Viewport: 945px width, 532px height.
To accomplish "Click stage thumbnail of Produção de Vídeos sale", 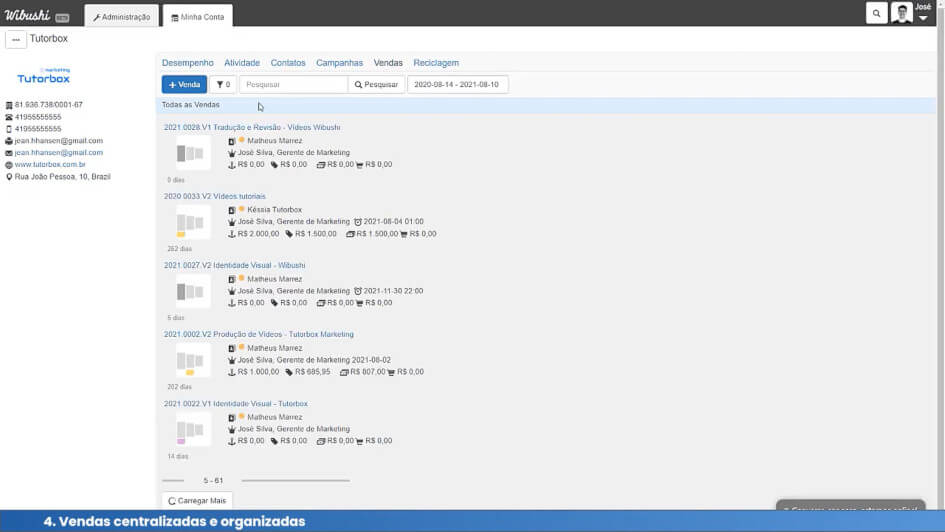I will [193, 360].
